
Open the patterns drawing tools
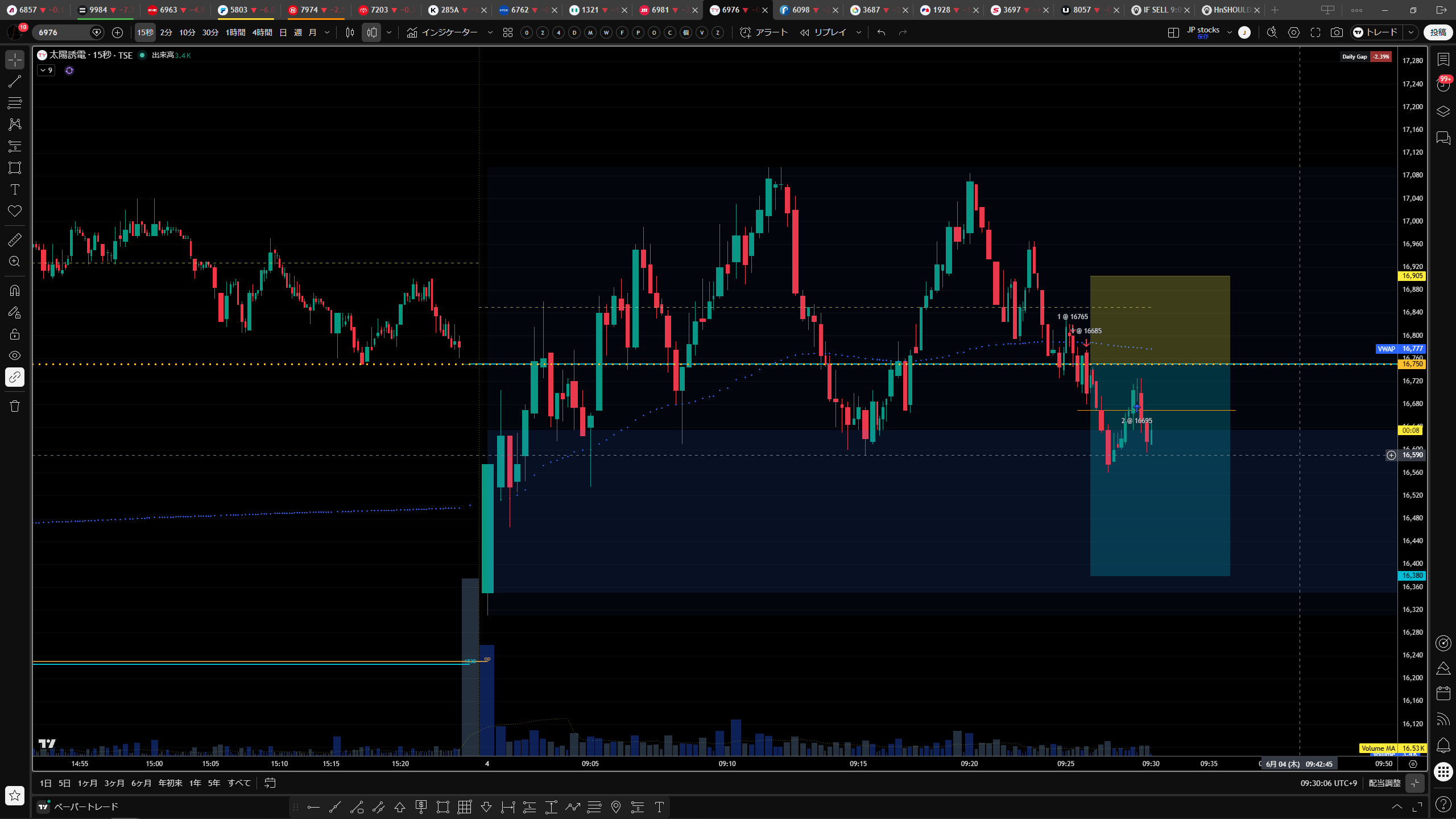[x=15, y=124]
